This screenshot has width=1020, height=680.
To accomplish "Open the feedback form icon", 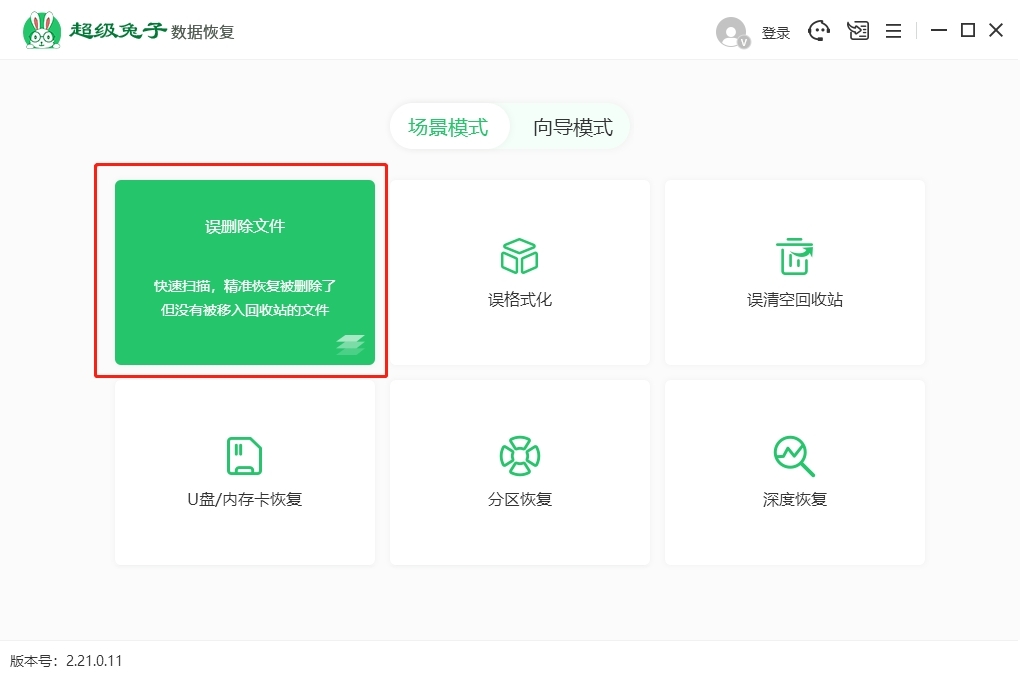I will point(857,30).
